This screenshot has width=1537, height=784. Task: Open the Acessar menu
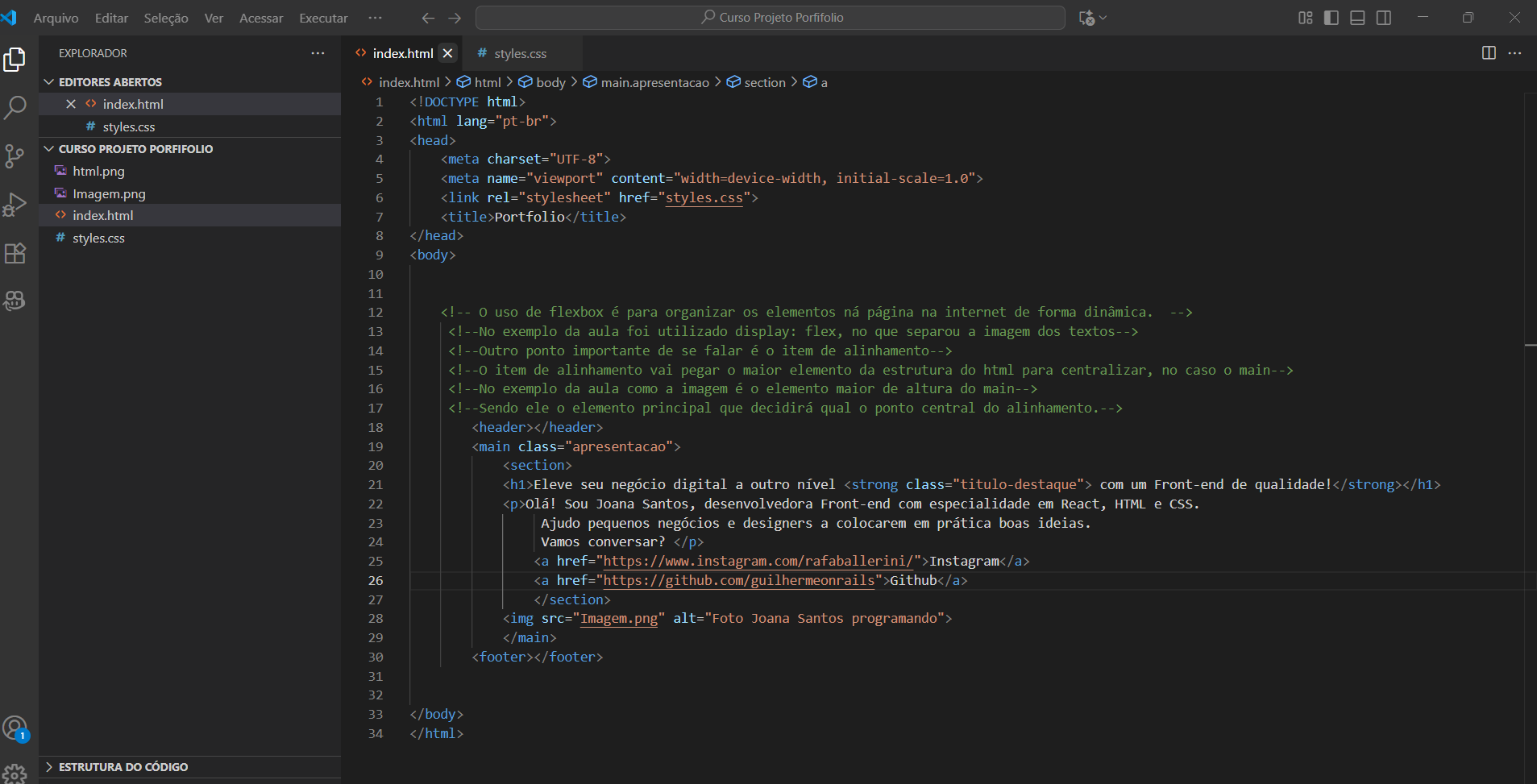(x=261, y=18)
